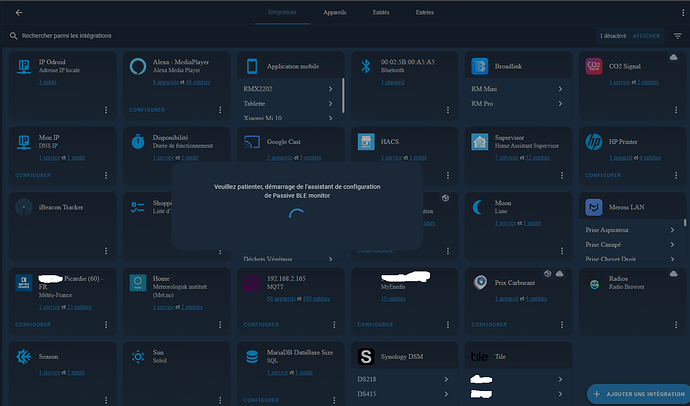Click AJOUTER UNE INTÉGRATION button

(x=639, y=394)
